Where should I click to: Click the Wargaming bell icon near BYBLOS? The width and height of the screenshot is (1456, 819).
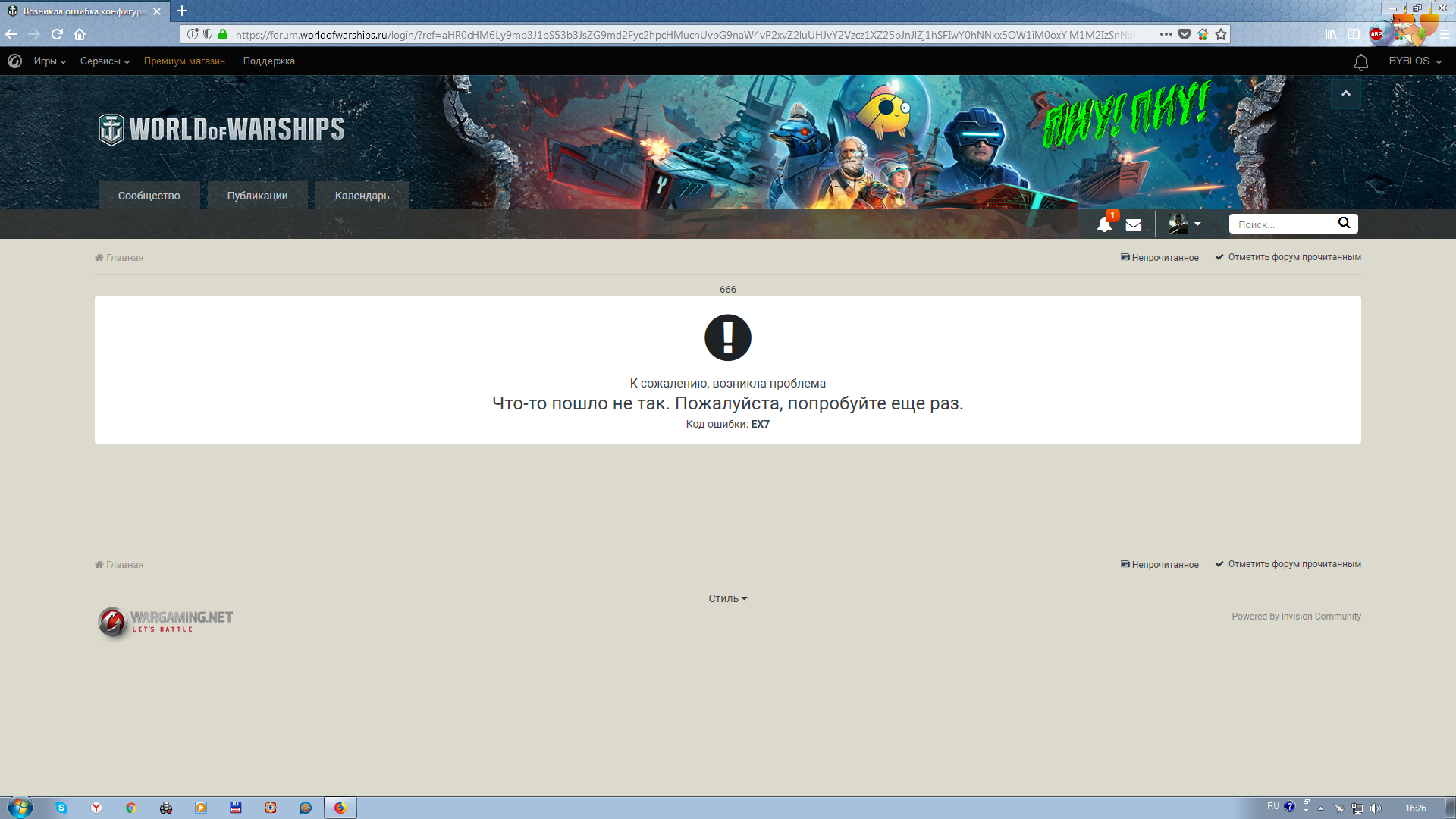point(1361,61)
